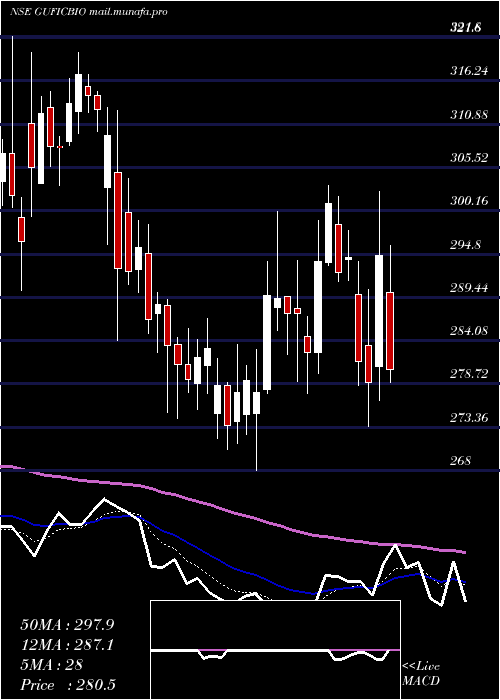Screen dimensions: 500x700
Task: Click the 5MA : 28 readout
Action: pos(51,665)
